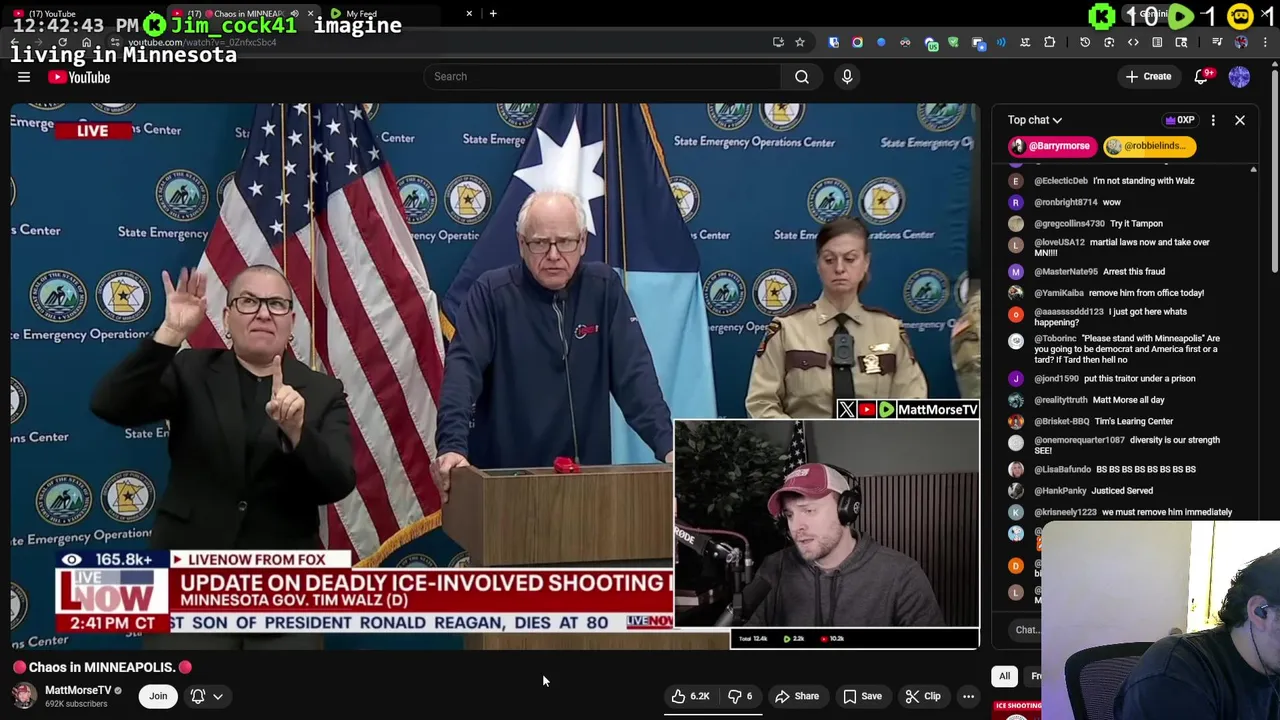Click @robbielinds pinned chat chip
The height and width of the screenshot is (720, 1280).
pos(1149,146)
